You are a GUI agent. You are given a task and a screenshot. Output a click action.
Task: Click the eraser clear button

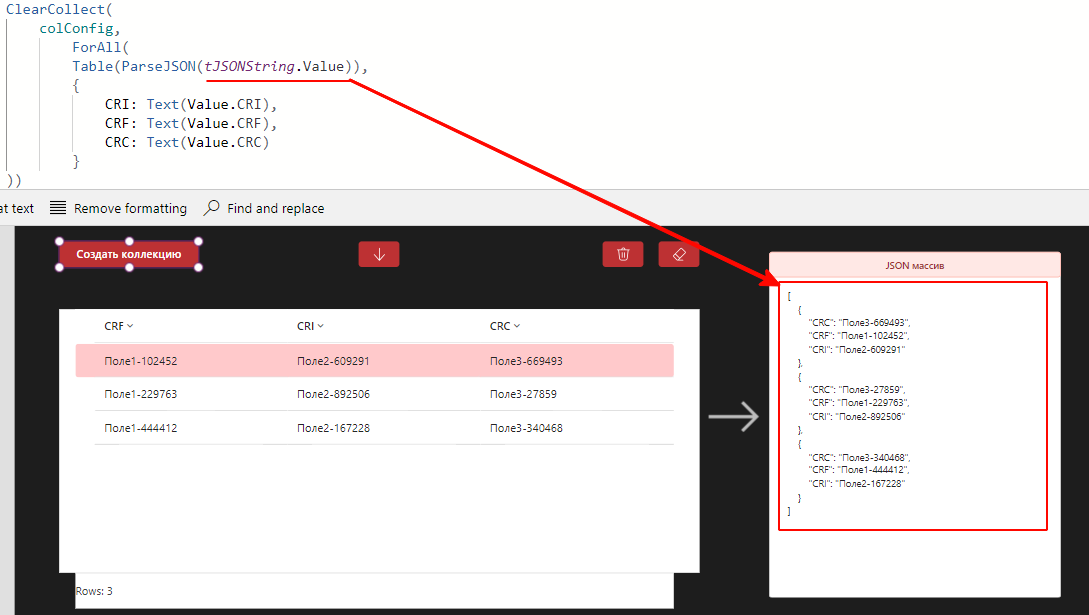tap(679, 254)
